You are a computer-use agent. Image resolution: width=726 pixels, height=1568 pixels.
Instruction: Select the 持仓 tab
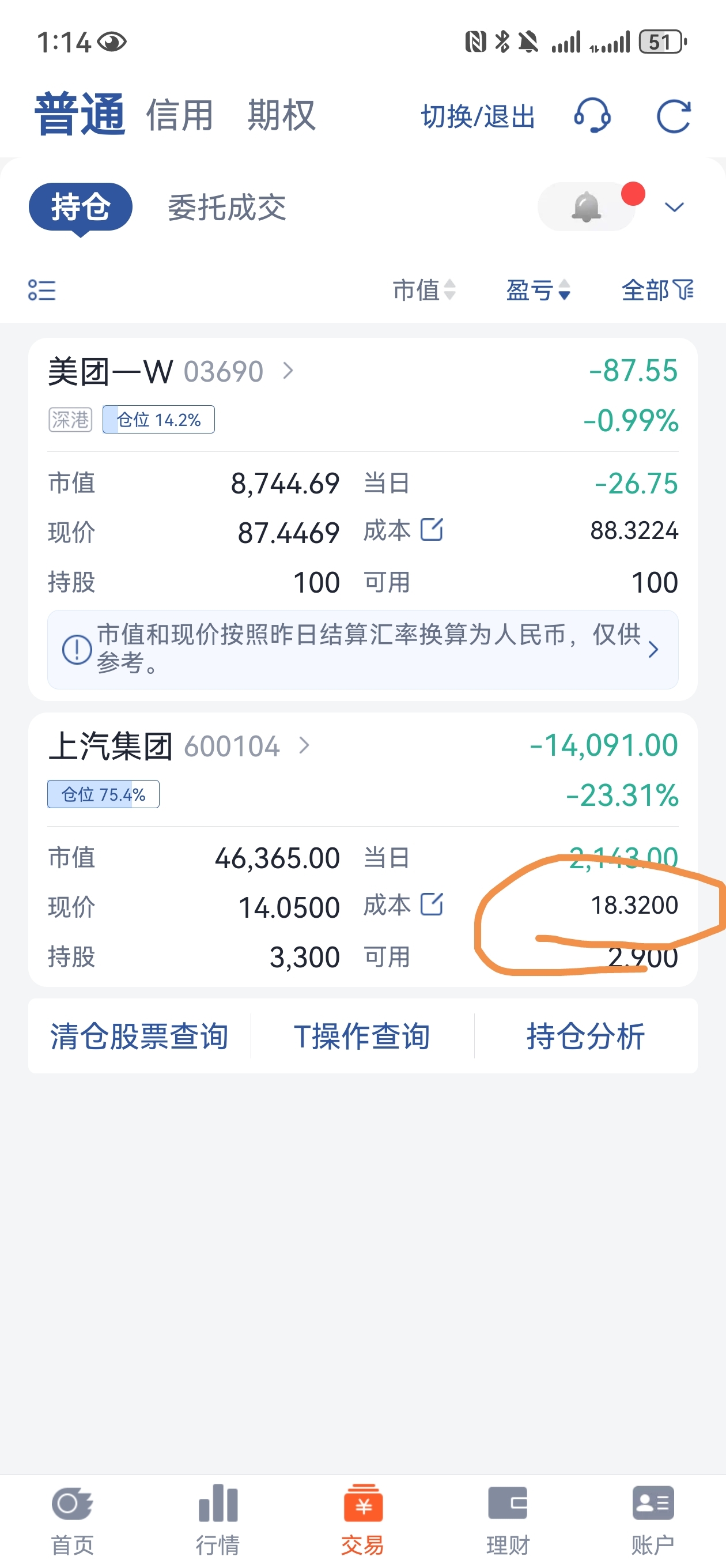81,207
